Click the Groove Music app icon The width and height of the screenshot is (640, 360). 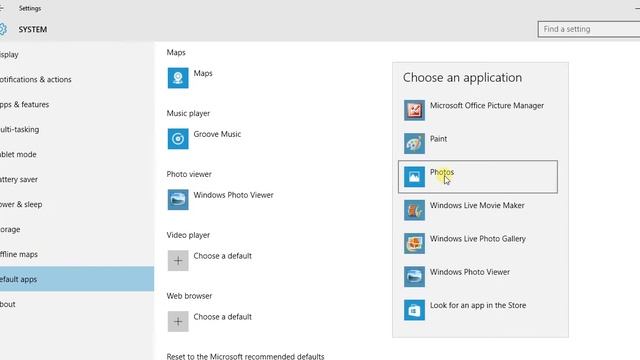(x=178, y=138)
